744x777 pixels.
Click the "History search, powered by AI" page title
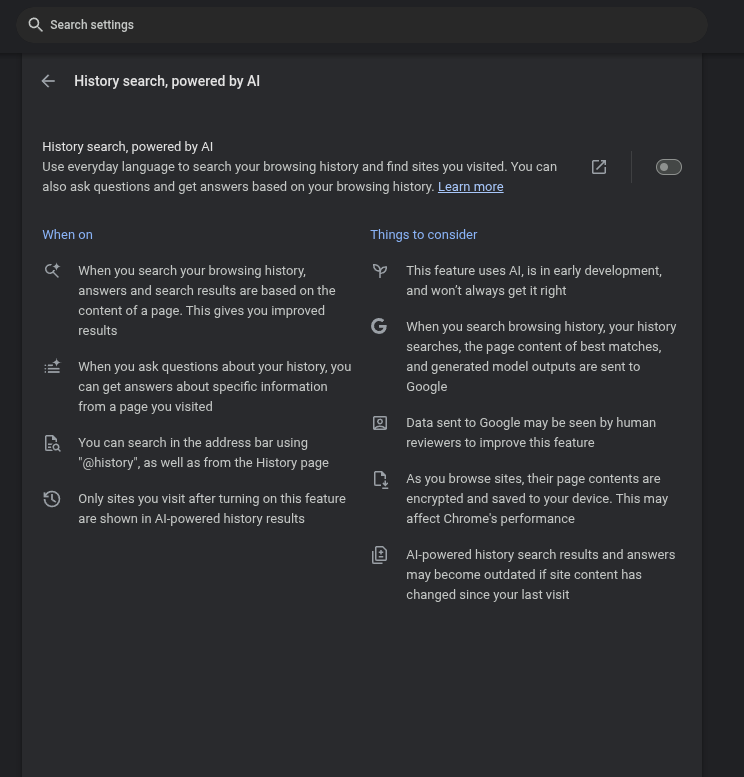tap(167, 81)
